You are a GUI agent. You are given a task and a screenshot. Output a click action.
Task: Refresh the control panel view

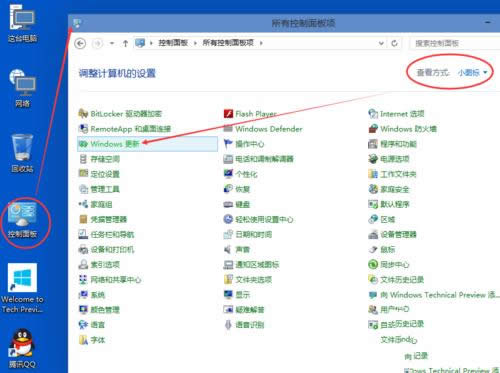[x=394, y=43]
